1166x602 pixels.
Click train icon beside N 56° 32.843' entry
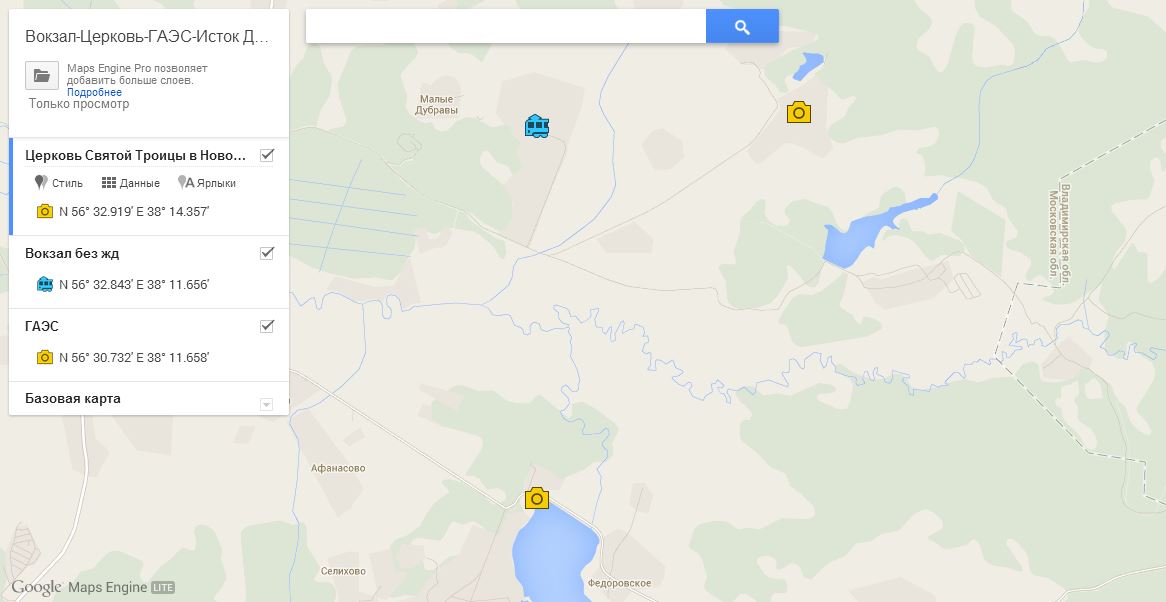tap(45, 284)
